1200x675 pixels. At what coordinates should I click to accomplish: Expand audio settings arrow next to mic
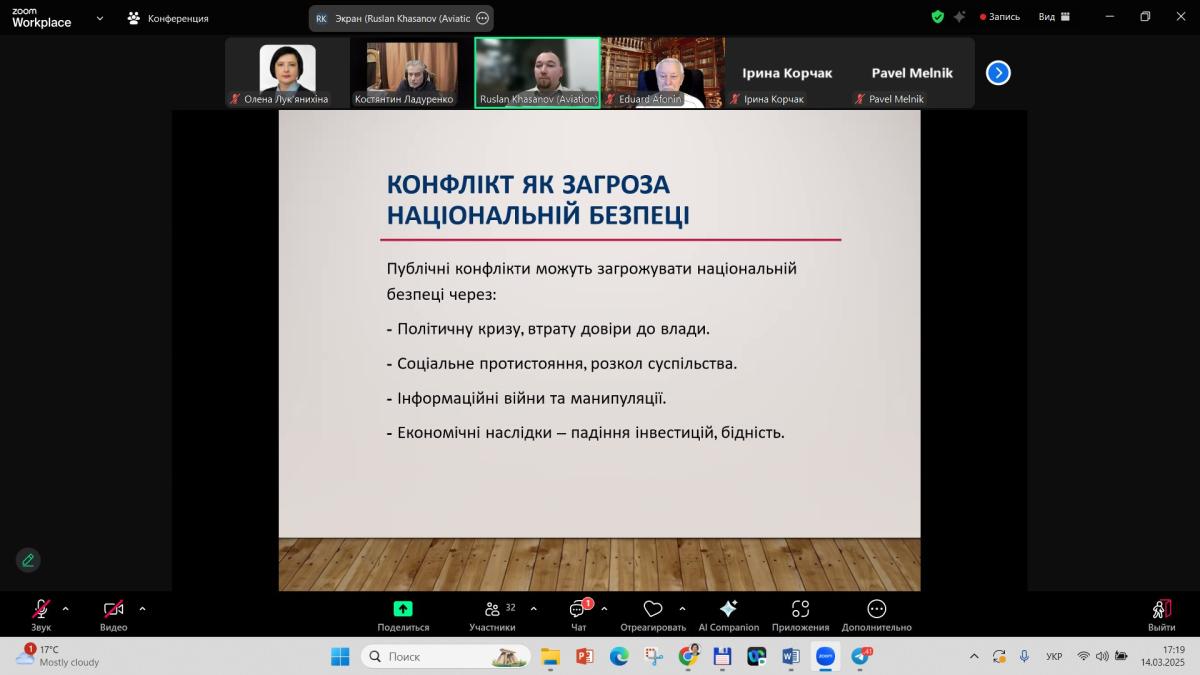pos(66,608)
